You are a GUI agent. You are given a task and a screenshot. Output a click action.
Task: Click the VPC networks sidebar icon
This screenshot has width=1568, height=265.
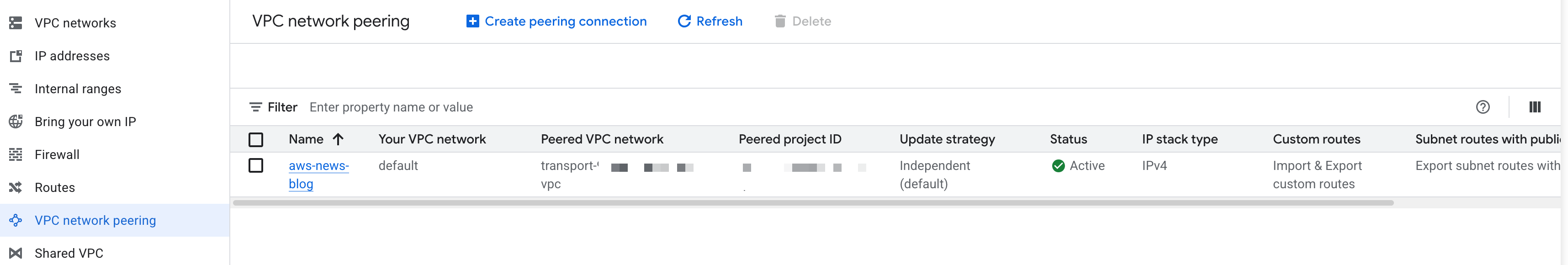(16, 23)
